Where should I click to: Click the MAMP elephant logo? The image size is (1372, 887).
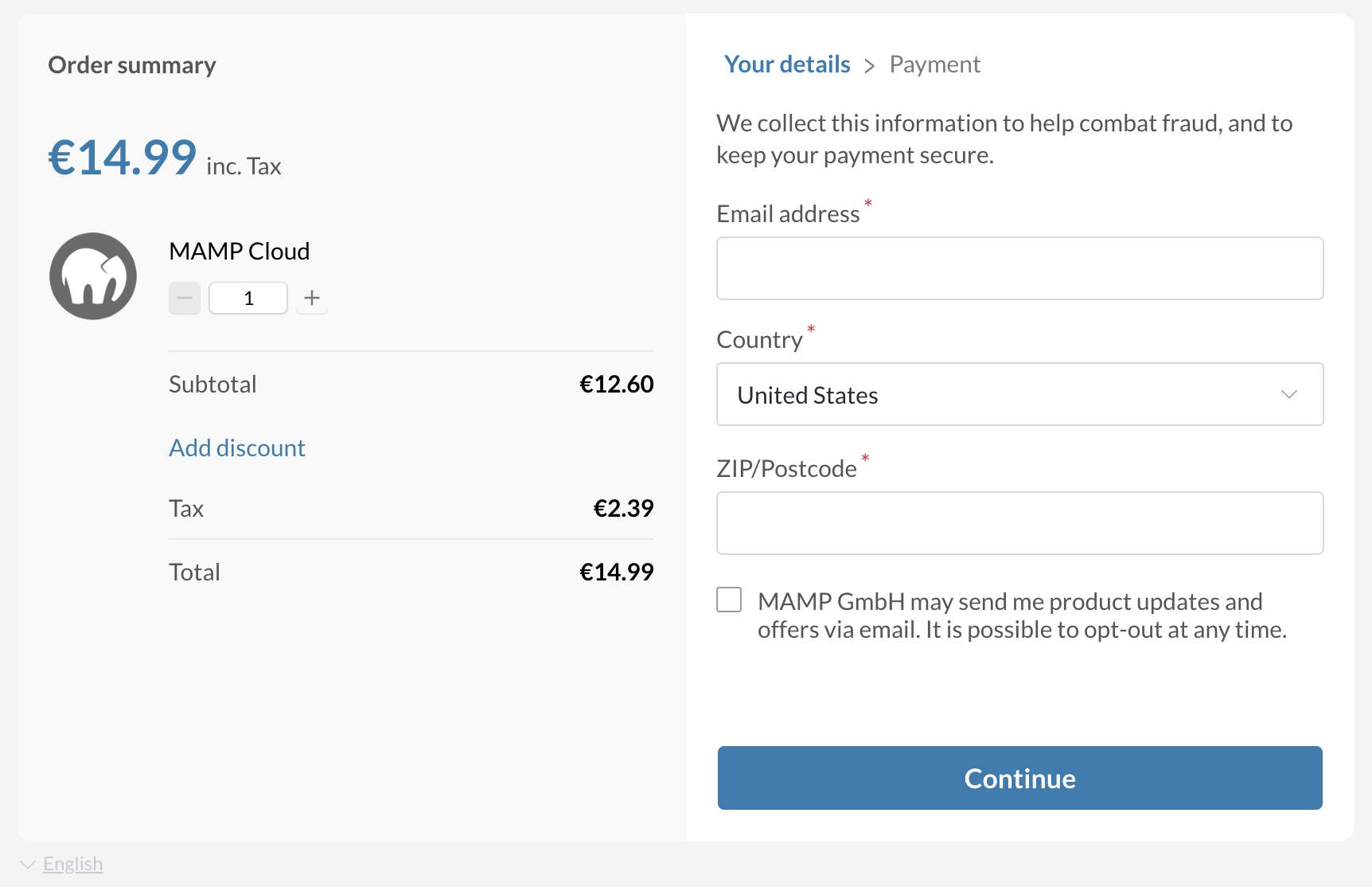[x=93, y=276]
